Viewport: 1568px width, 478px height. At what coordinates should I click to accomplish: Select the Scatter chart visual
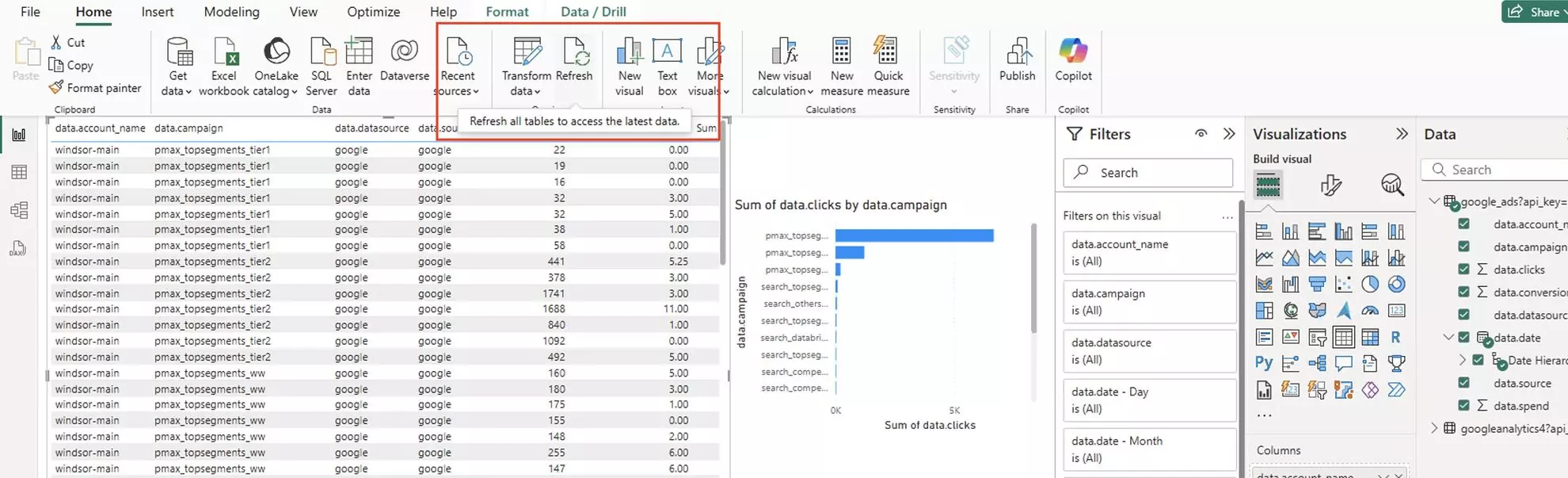[1343, 284]
